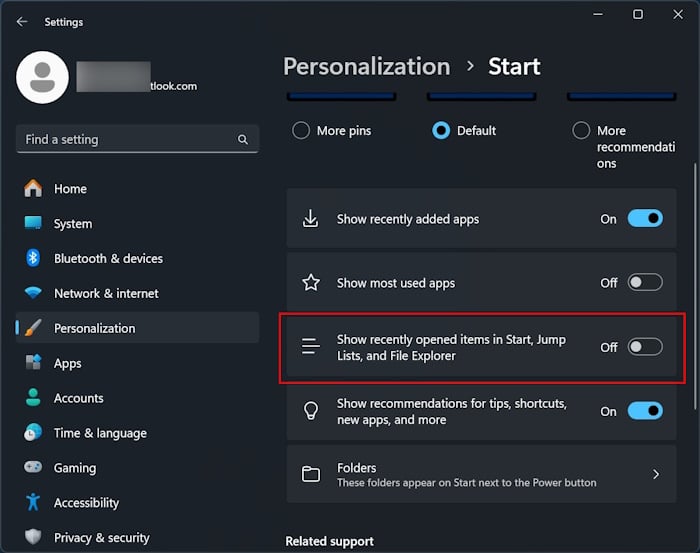
Task: Open the user profile avatar
Action: 42,77
